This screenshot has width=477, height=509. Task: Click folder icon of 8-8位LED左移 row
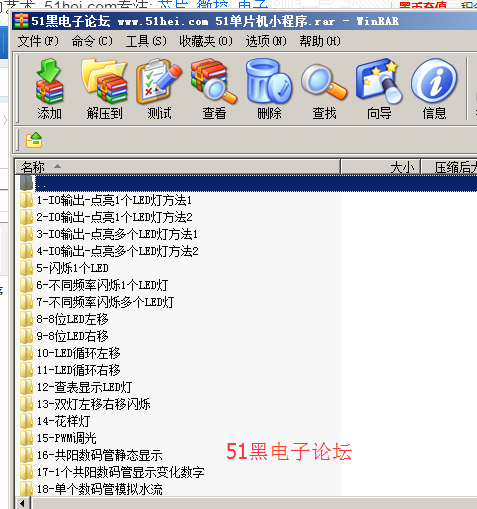click(26, 319)
